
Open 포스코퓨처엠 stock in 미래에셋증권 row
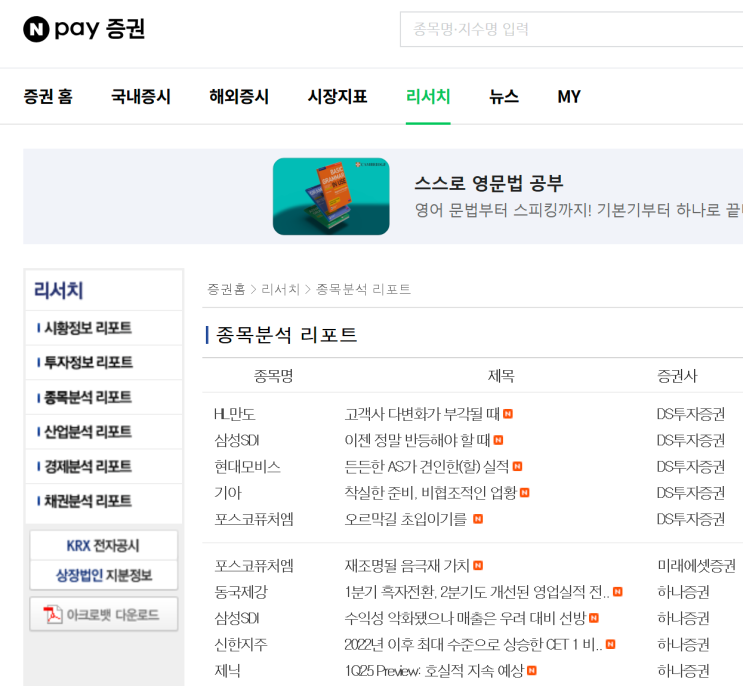tap(254, 566)
